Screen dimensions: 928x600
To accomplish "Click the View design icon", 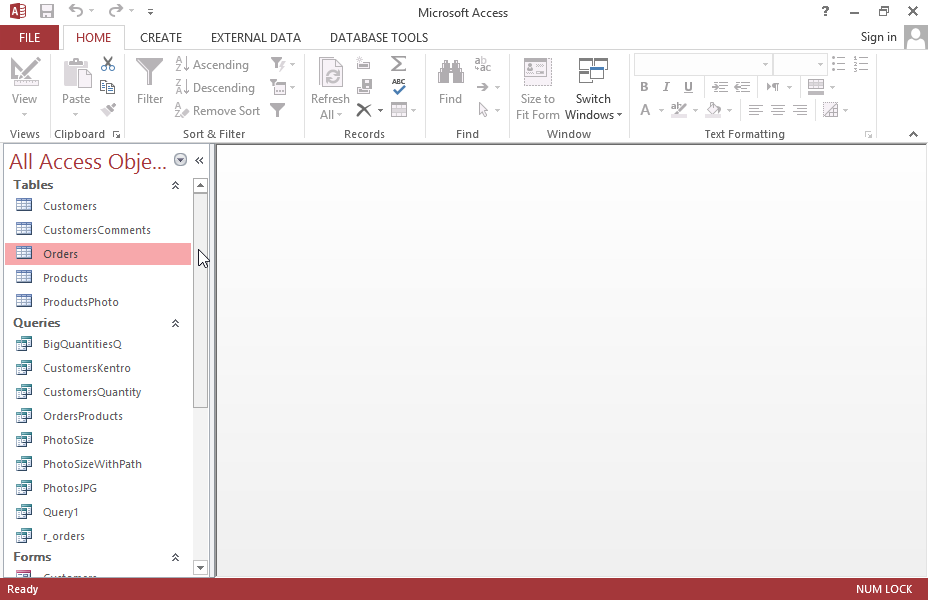I will (24, 73).
